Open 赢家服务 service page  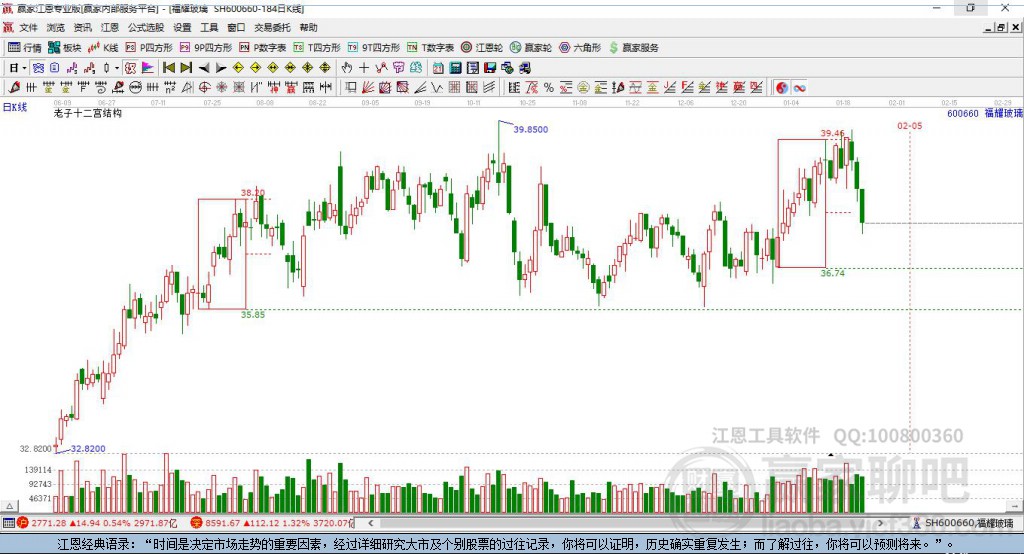[633, 48]
